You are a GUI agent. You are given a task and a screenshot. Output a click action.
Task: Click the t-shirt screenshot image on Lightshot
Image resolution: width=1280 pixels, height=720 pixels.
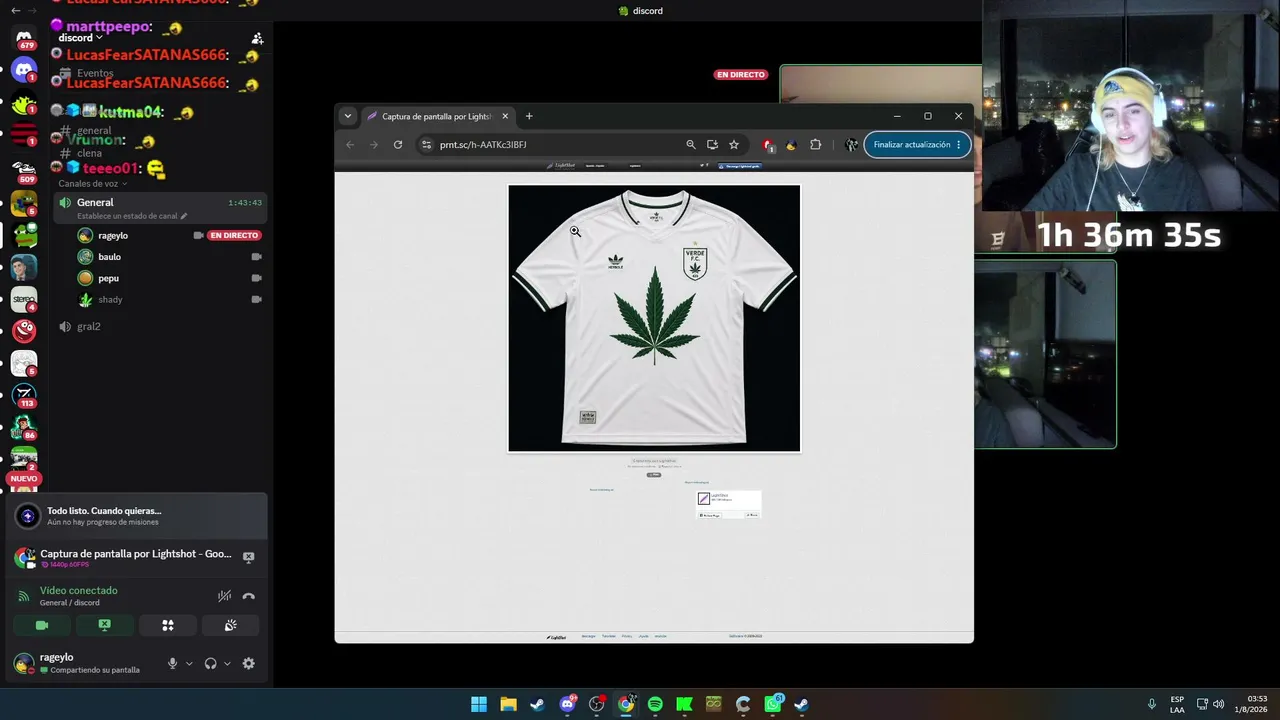click(x=654, y=318)
